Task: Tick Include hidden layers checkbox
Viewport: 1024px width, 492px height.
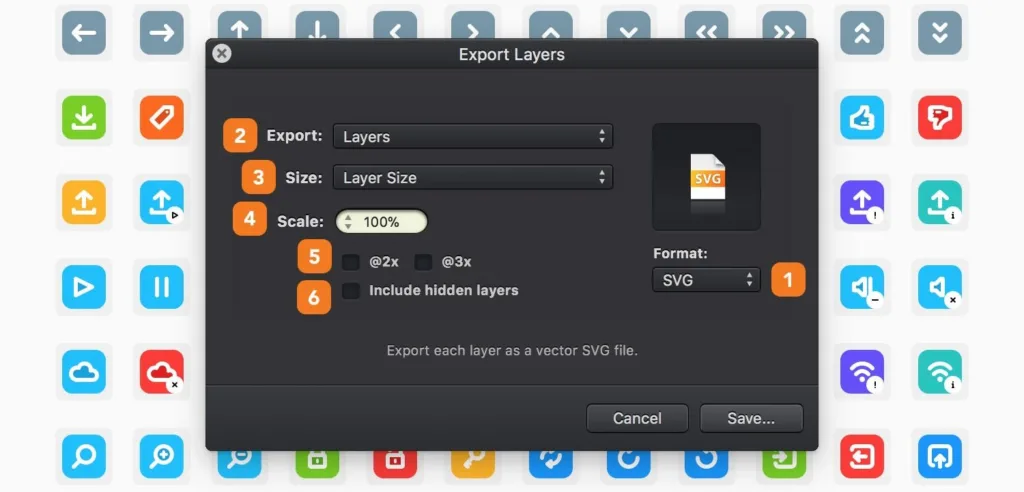Action: [351, 291]
